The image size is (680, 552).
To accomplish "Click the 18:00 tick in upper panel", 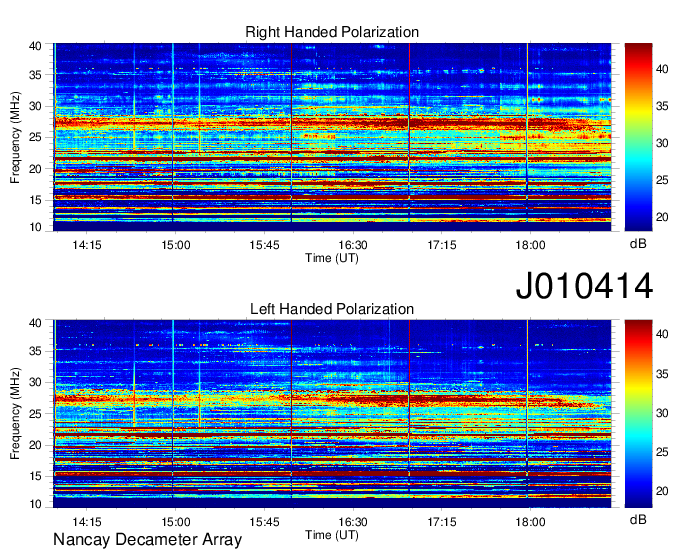I will pyautogui.click(x=530, y=245).
